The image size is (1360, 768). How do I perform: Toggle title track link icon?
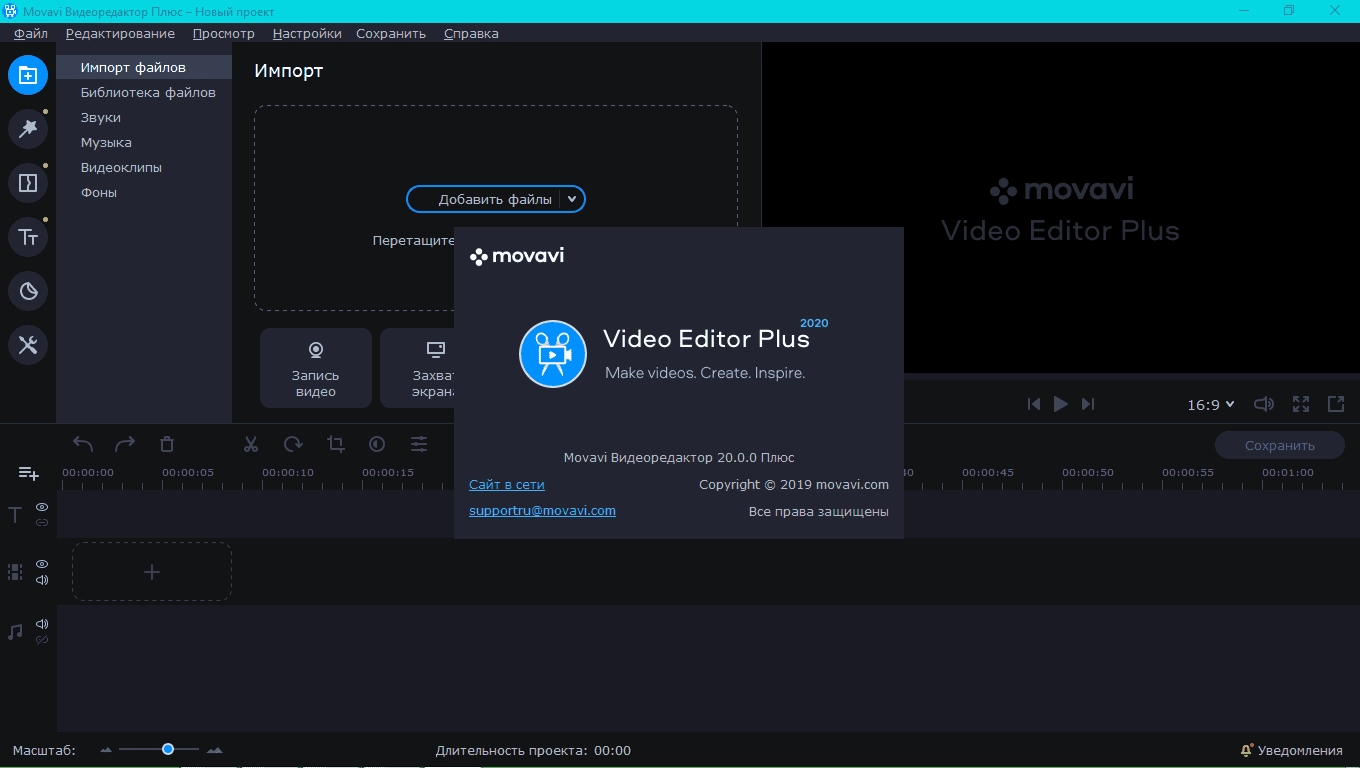pyautogui.click(x=42, y=522)
